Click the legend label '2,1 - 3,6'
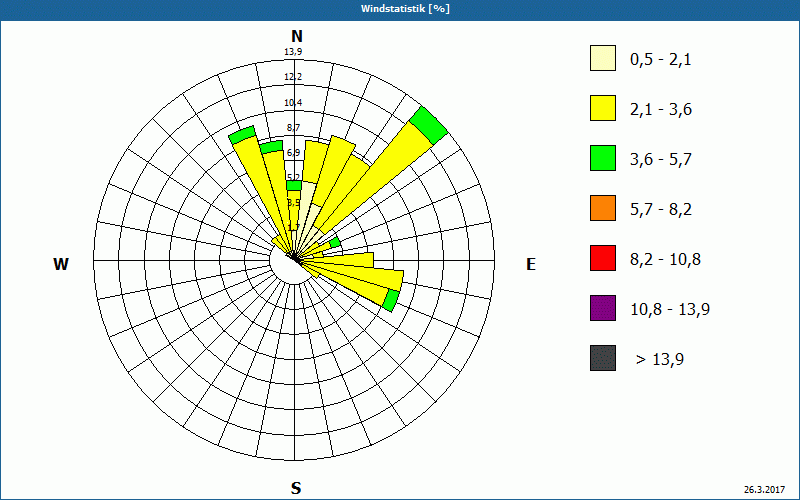The width and height of the screenshot is (800, 500). 661,110
